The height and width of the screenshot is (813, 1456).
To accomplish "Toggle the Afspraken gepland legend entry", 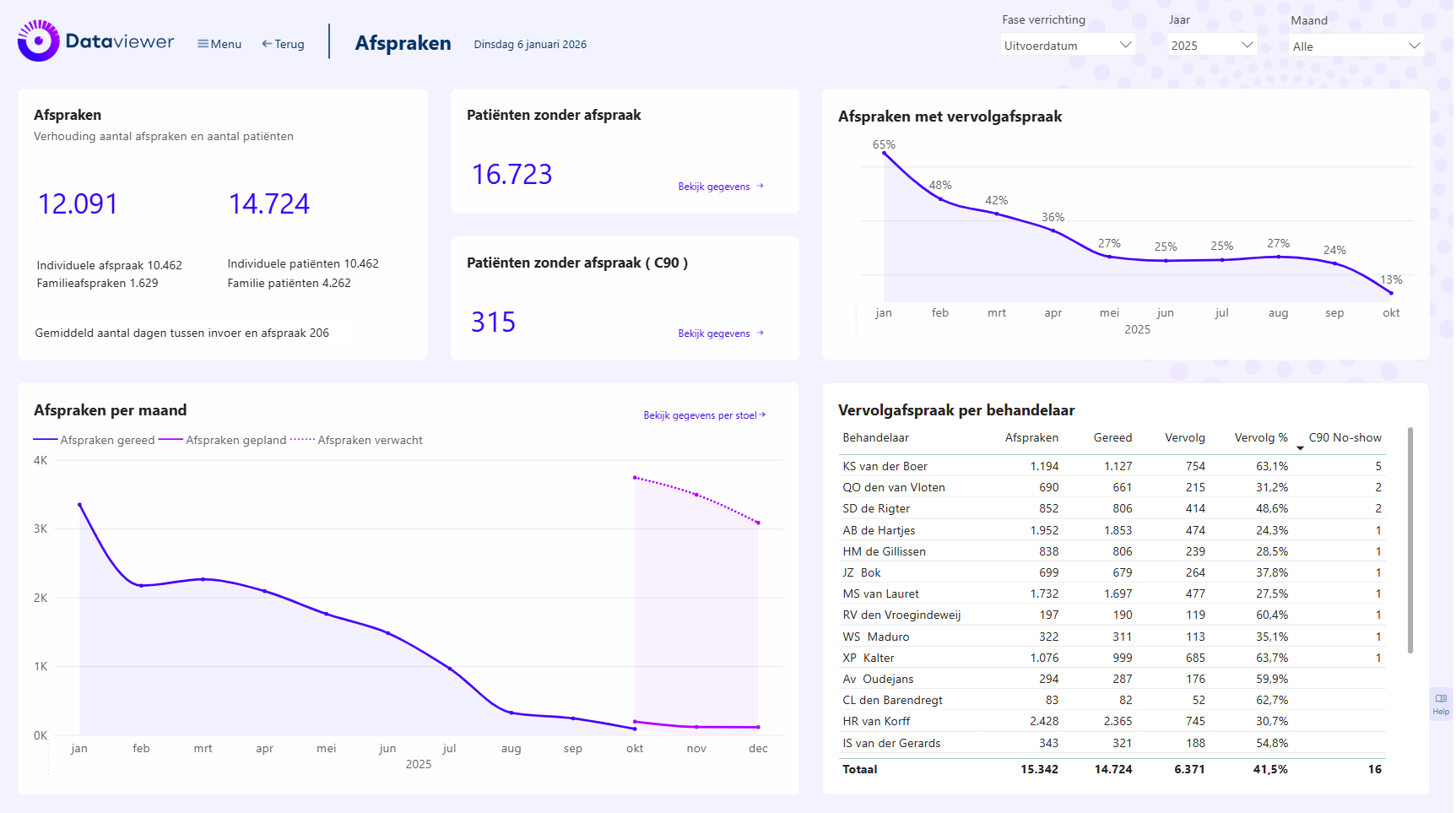I will 223,440.
